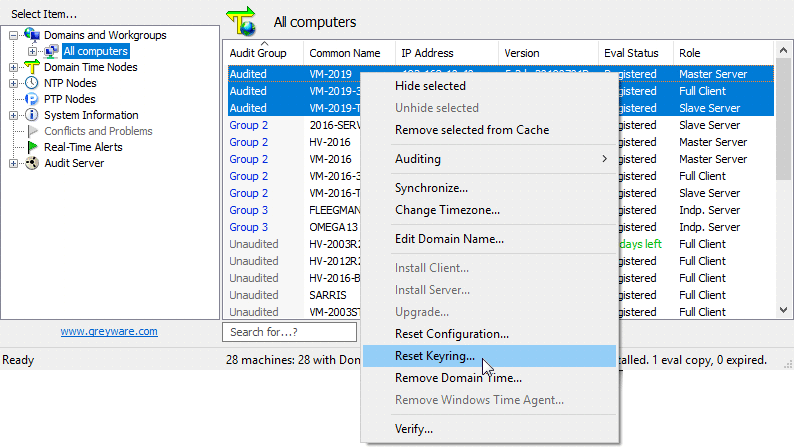Image resolution: width=794 pixels, height=447 pixels.
Task: Click the Domains and Workgroups globe icon
Action: pos(32,35)
